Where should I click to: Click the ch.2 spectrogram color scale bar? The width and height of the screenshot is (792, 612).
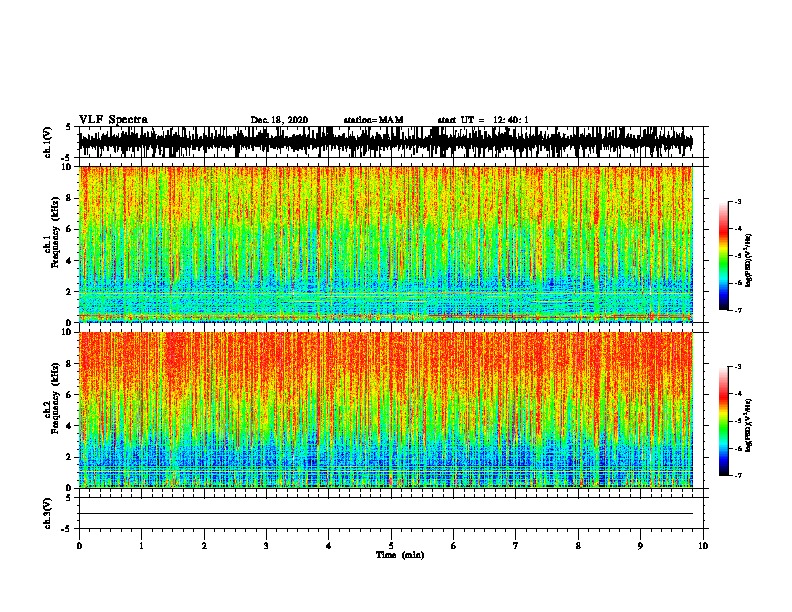[723, 421]
